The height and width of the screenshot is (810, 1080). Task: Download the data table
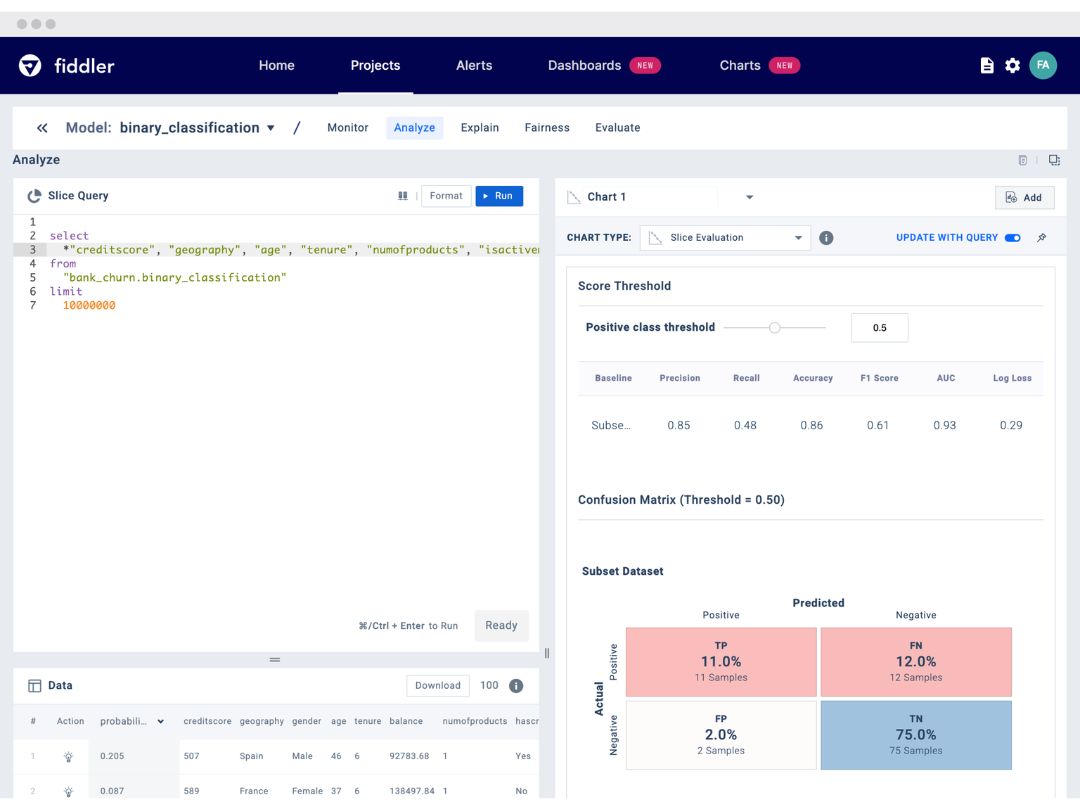[438, 685]
